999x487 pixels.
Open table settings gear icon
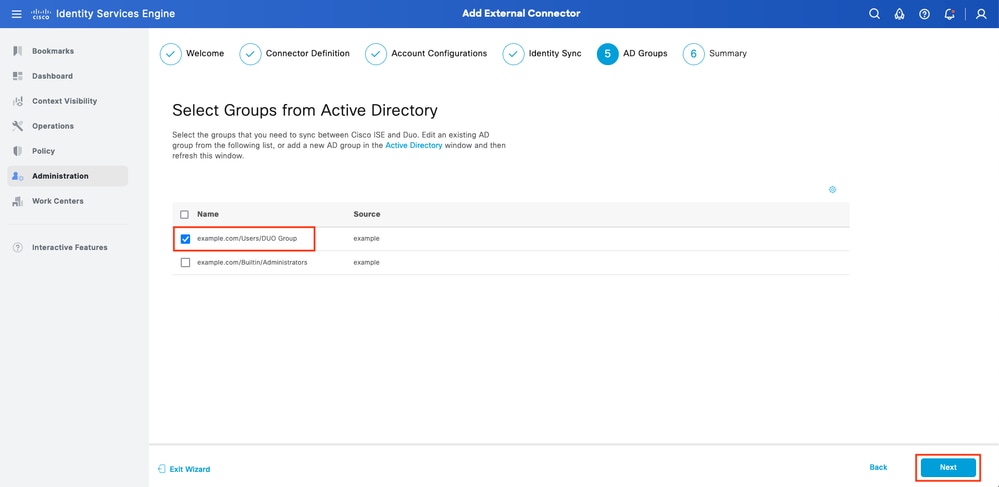click(x=832, y=189)
